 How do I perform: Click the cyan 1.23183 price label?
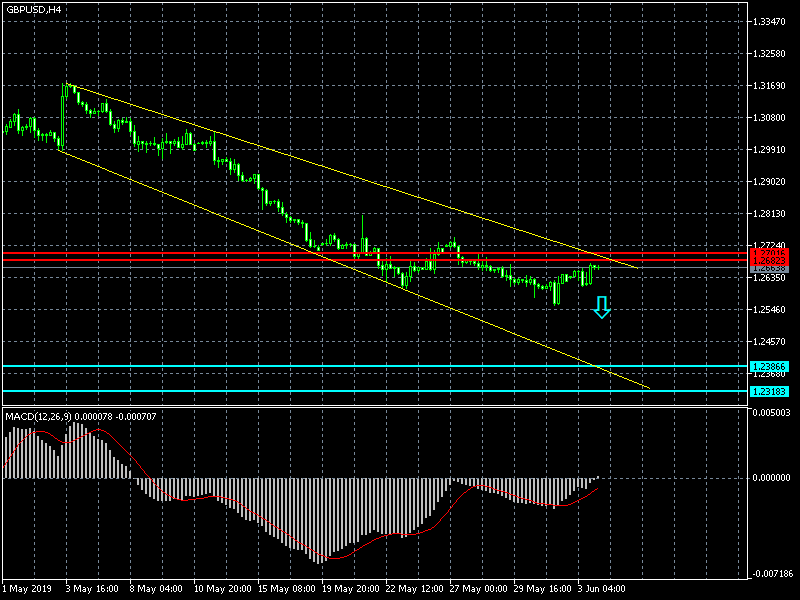coord(769,391)
